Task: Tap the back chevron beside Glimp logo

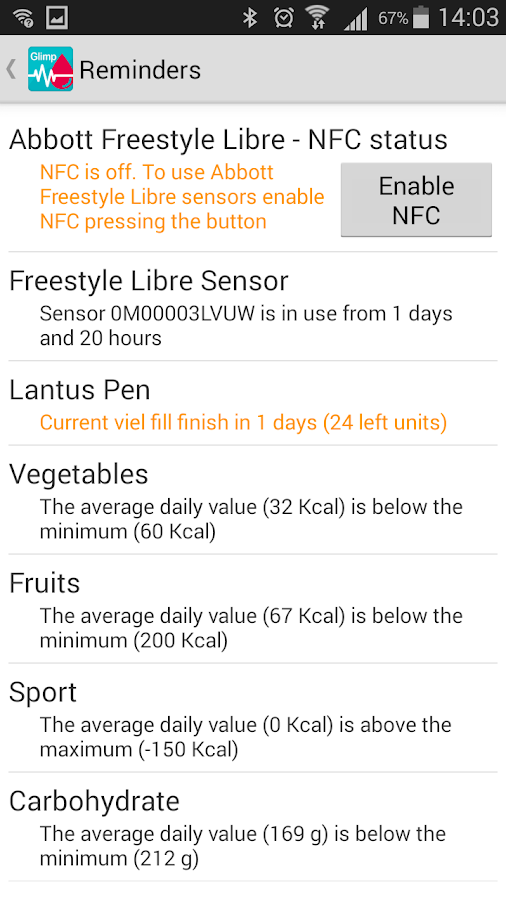Action: [x=11, y=69]
